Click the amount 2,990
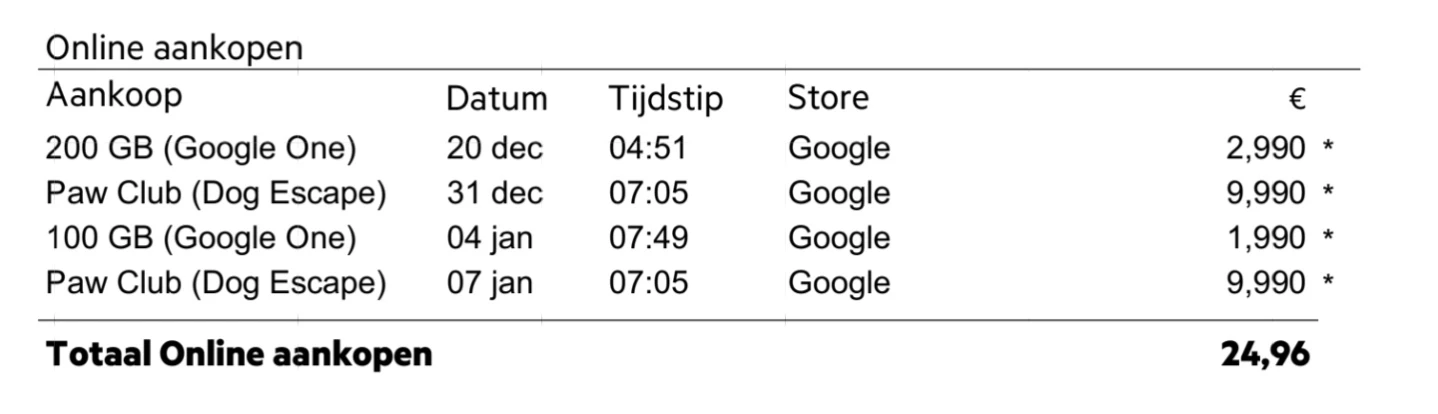 (1266, 149)
